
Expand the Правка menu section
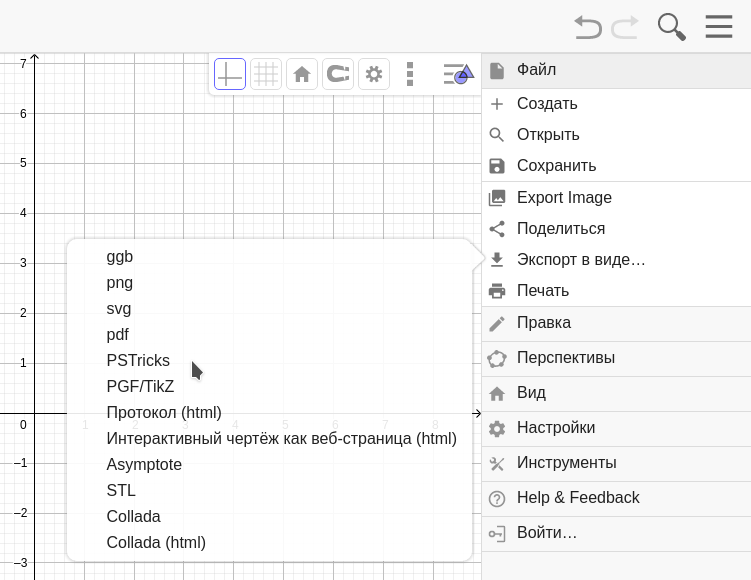[x=616, y=324]
